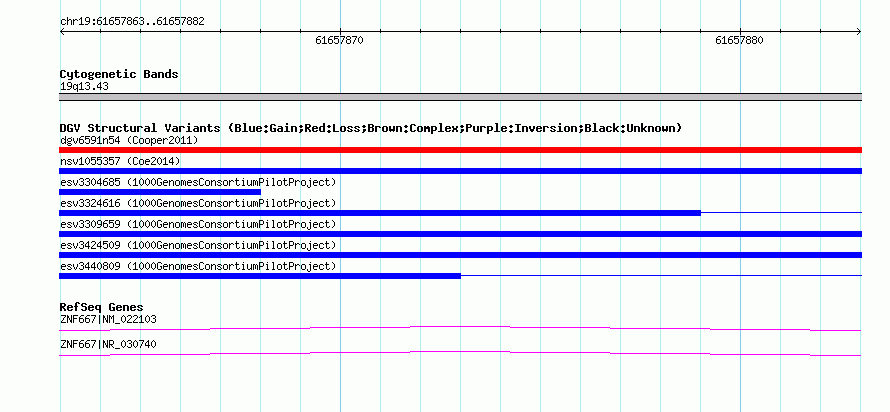Click the magenta line for ZNF667|NM_022103
The width and height of the screenshot is (890, 412).
click(460, 328)
